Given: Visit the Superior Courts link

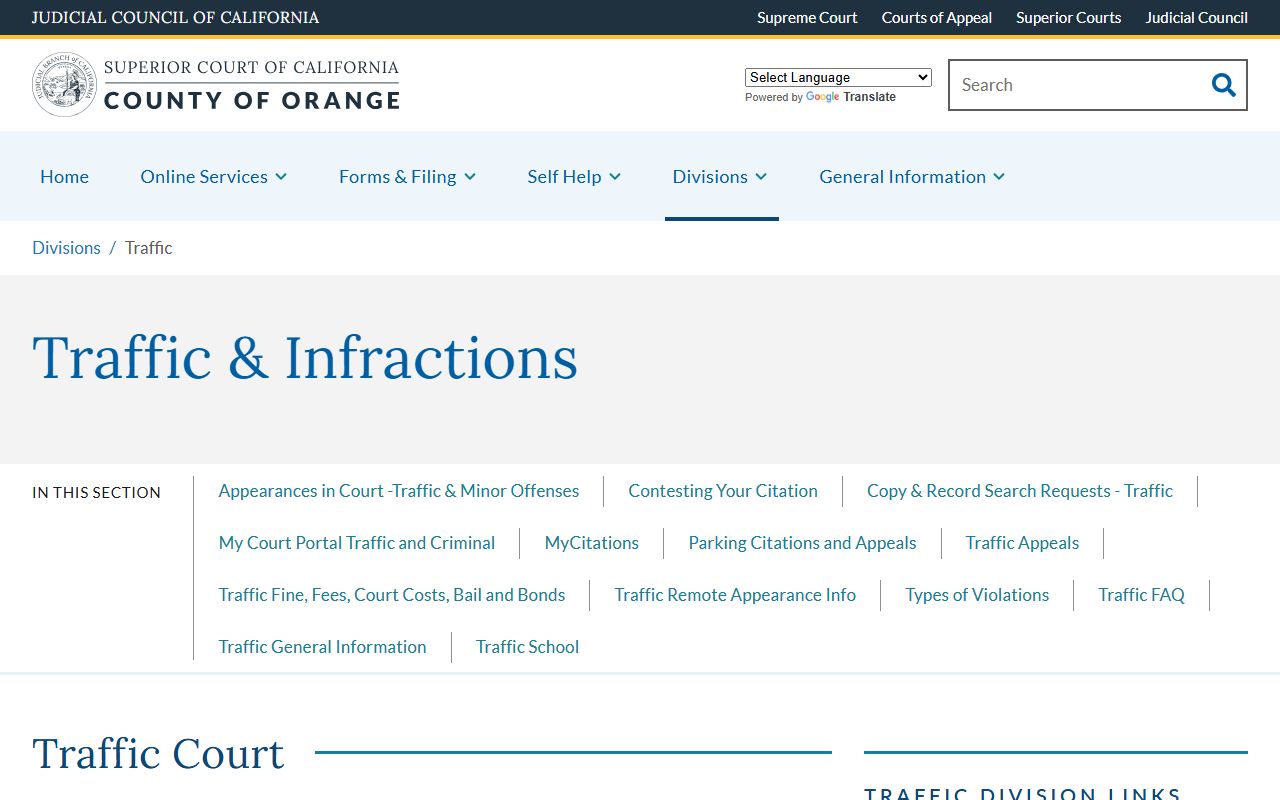Looking at the screenshot, I should pyautogui.click(x=1069, y=18).
